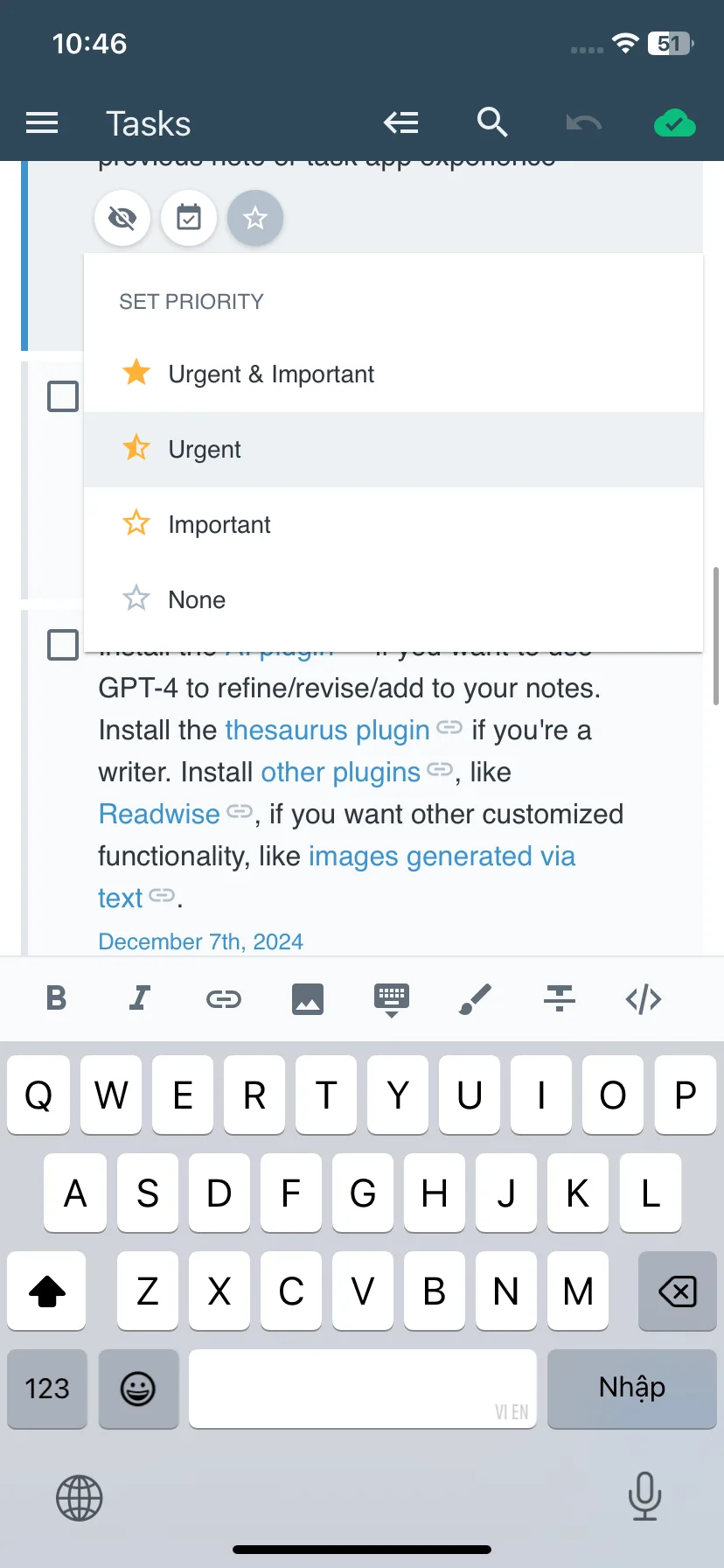Viewport: 724px width, 1568px height.
Task: Select None priority option
Action: [393, 600]
